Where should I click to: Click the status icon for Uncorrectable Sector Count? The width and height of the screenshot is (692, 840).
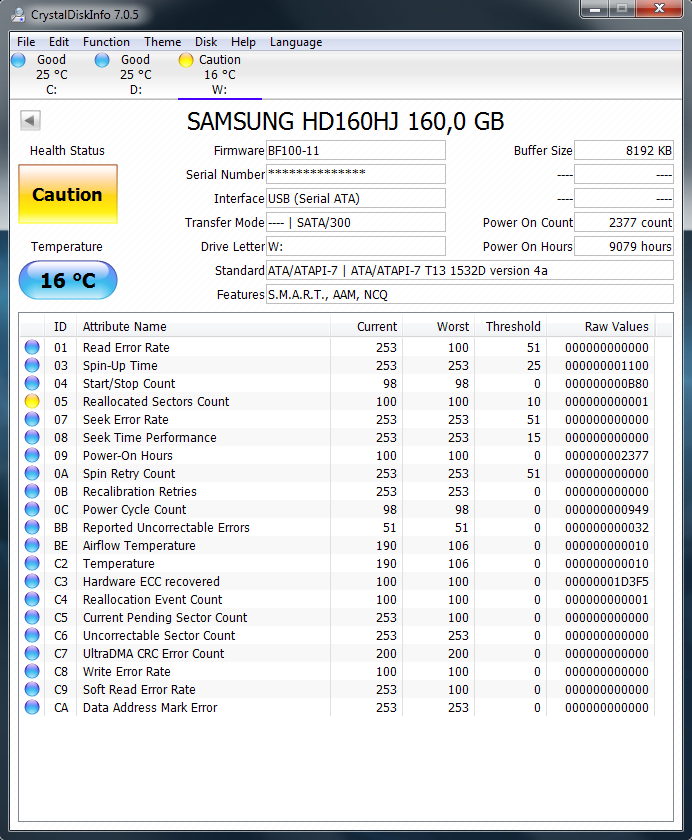32,635
